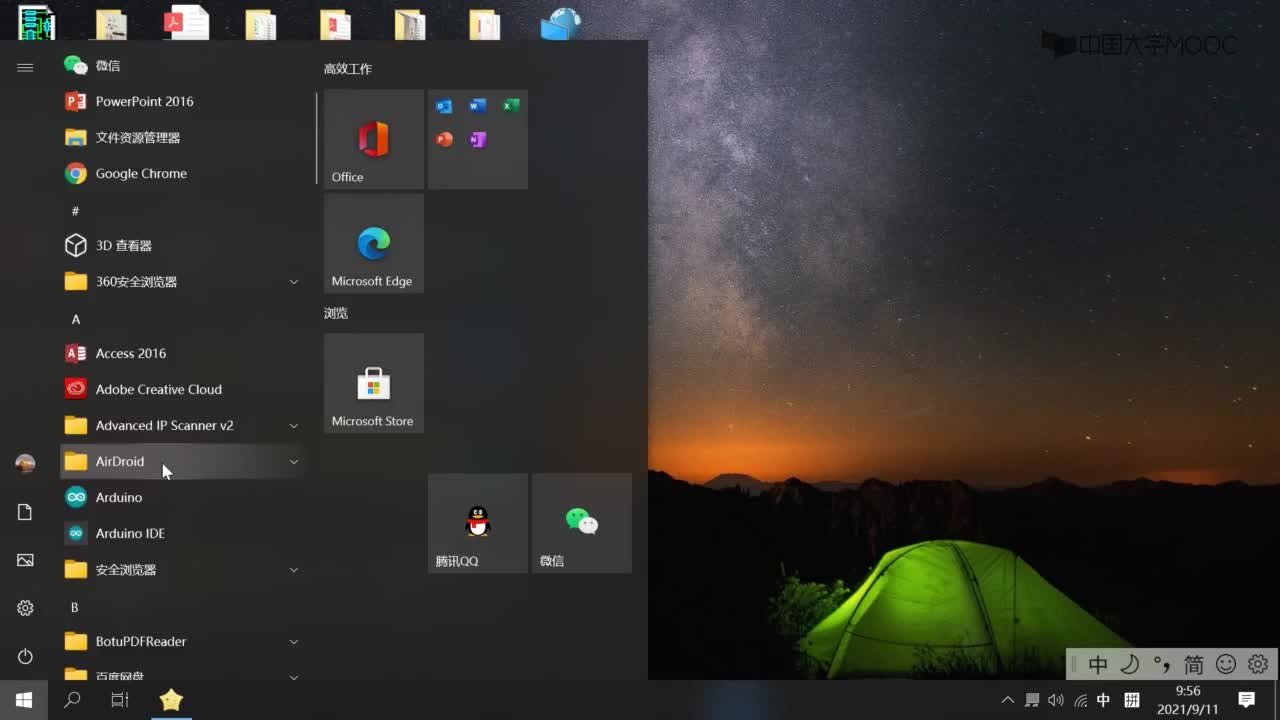Open the user account avatar

25,463
